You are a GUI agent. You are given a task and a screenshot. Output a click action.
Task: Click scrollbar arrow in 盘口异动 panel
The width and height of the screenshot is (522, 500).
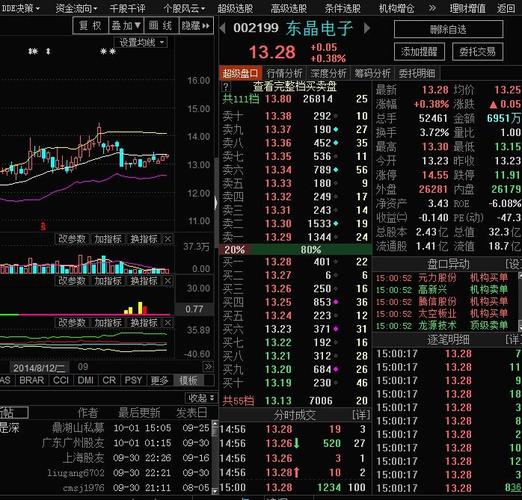[520, 277]
